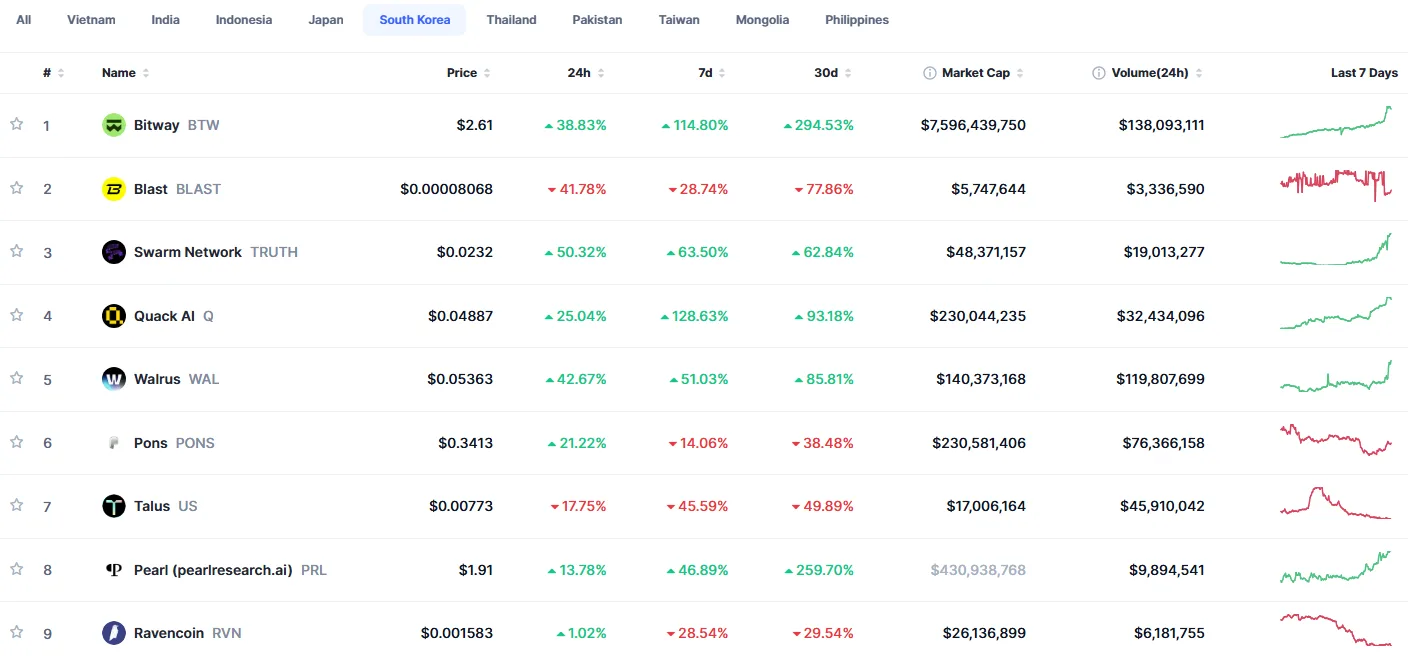The width and height of the screenshot is (1408, 660).
Task: Sort by 30d change column
Action: pyautogui.click(x=834, y=73)
